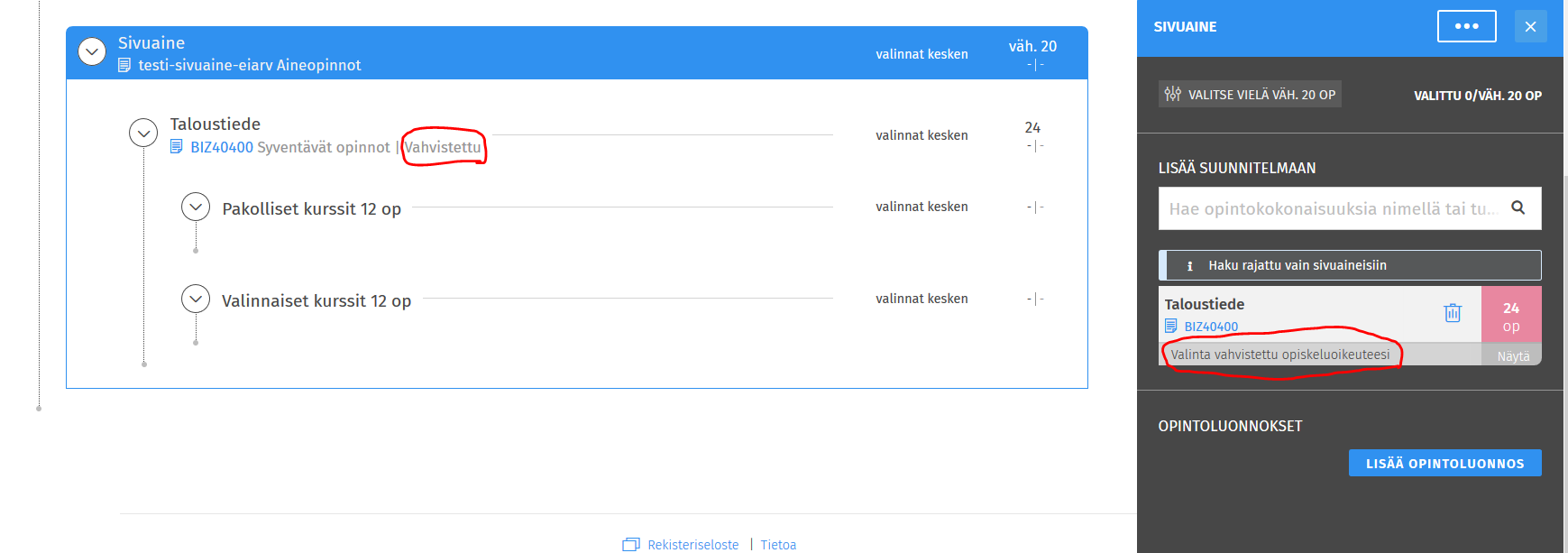Expand Valinnaiset kurssit 12 op
Image resolution: width=1568 pixels, height=553 pixels.
(196, 299)
